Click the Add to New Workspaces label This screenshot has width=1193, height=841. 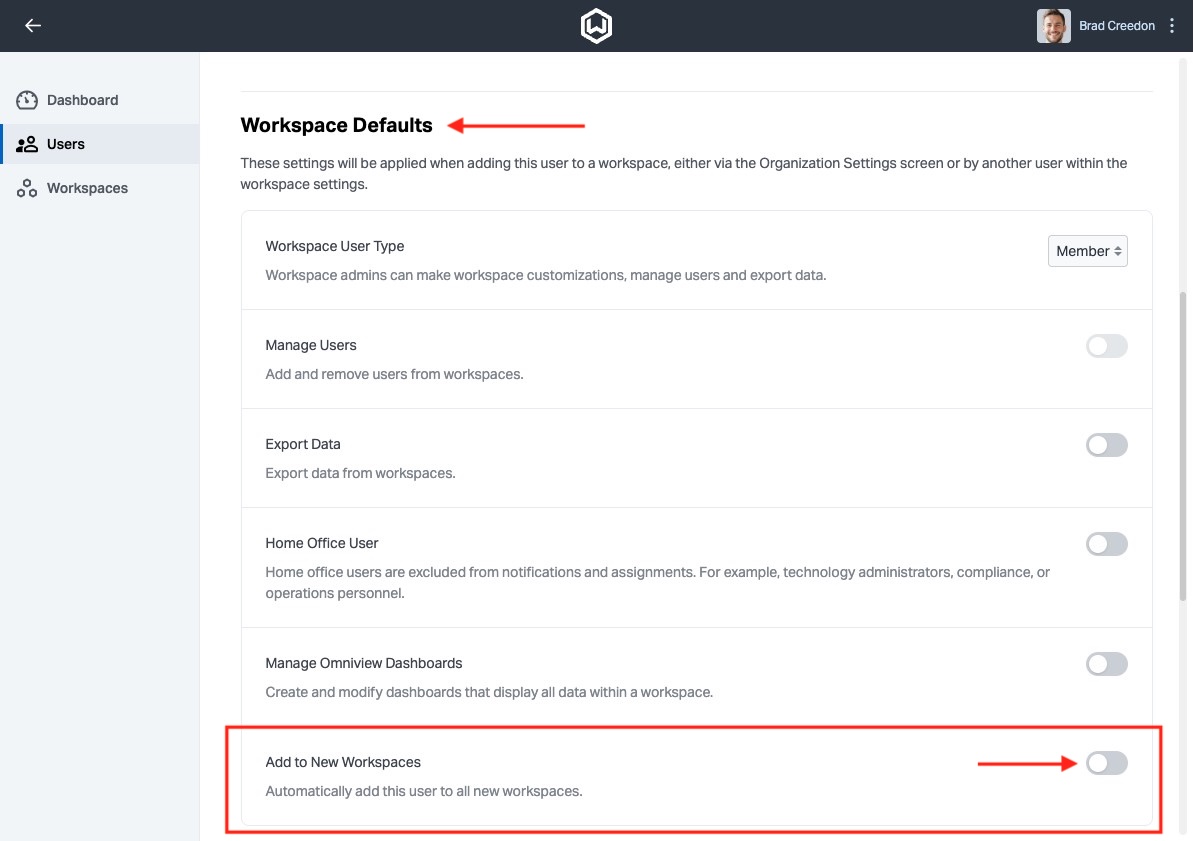tap(343, 762)
